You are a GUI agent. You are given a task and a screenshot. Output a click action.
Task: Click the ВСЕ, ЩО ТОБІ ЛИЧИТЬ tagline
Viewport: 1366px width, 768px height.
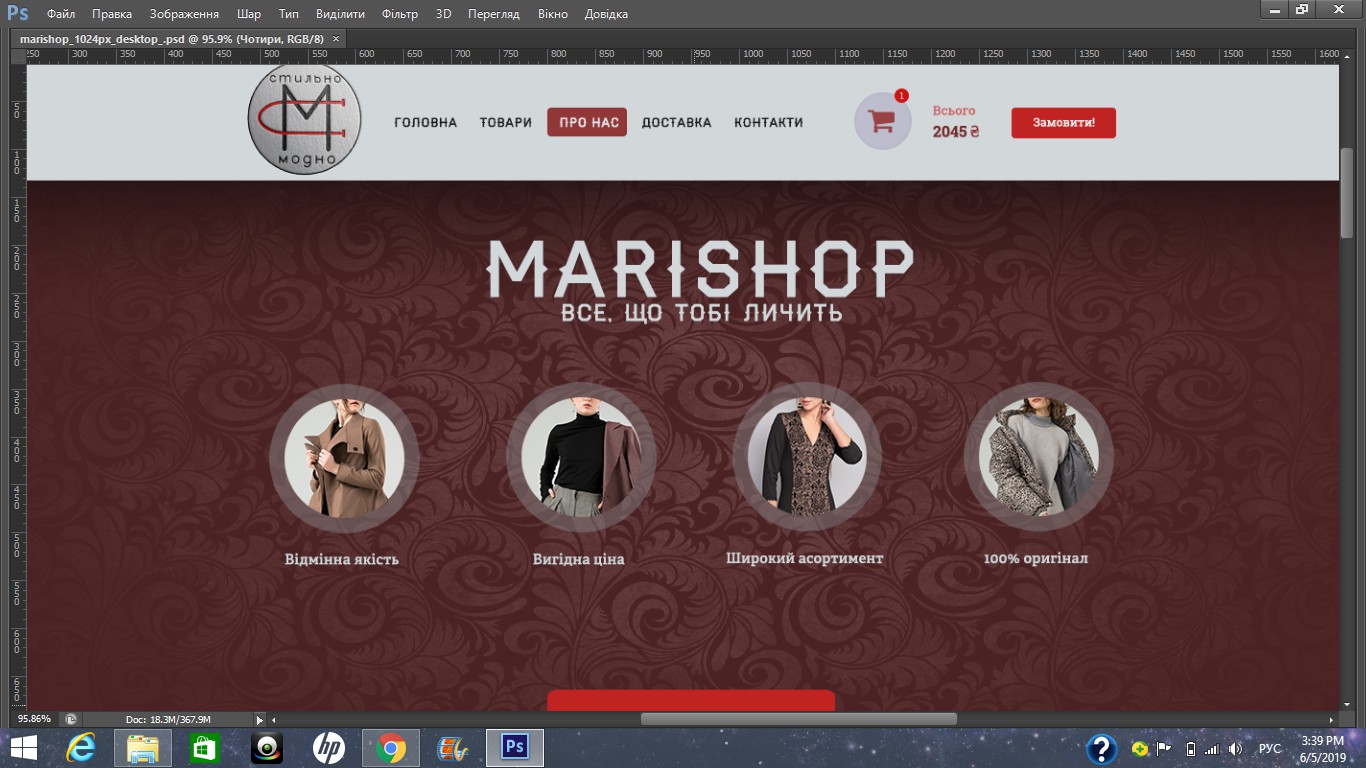702,313
